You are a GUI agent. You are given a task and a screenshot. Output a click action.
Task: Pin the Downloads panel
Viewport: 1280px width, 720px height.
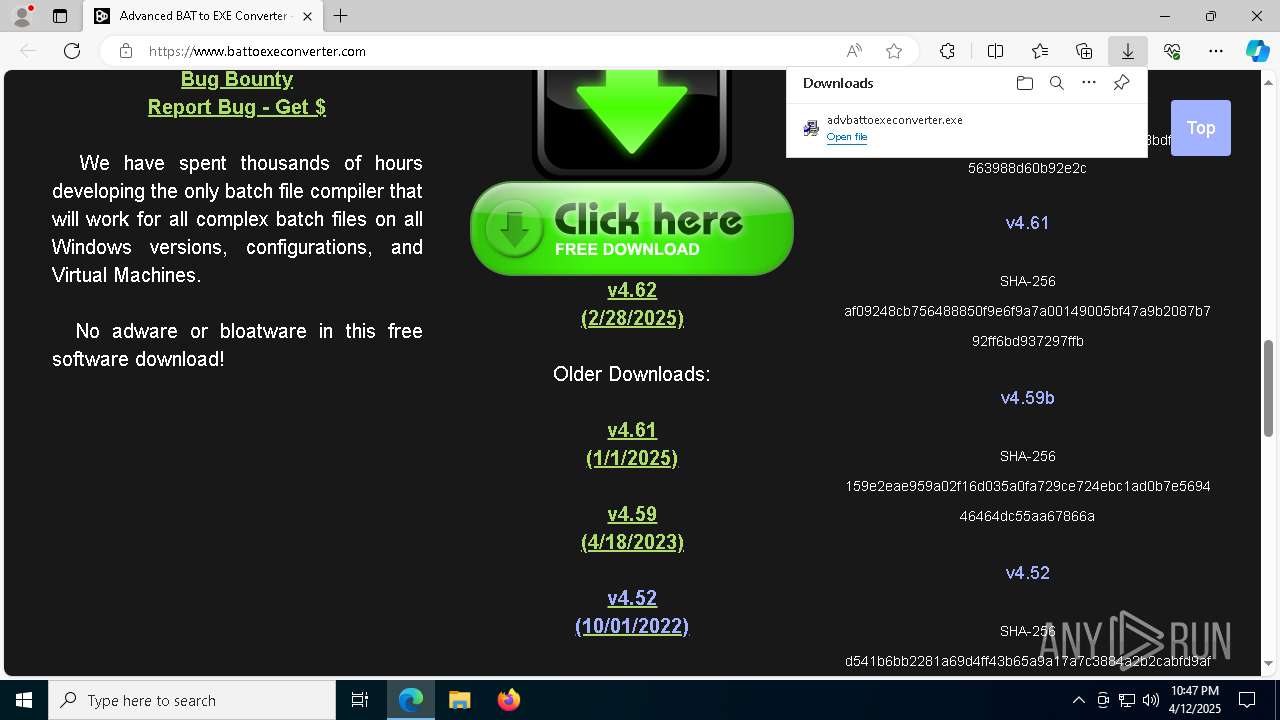tap(1121, 83)
